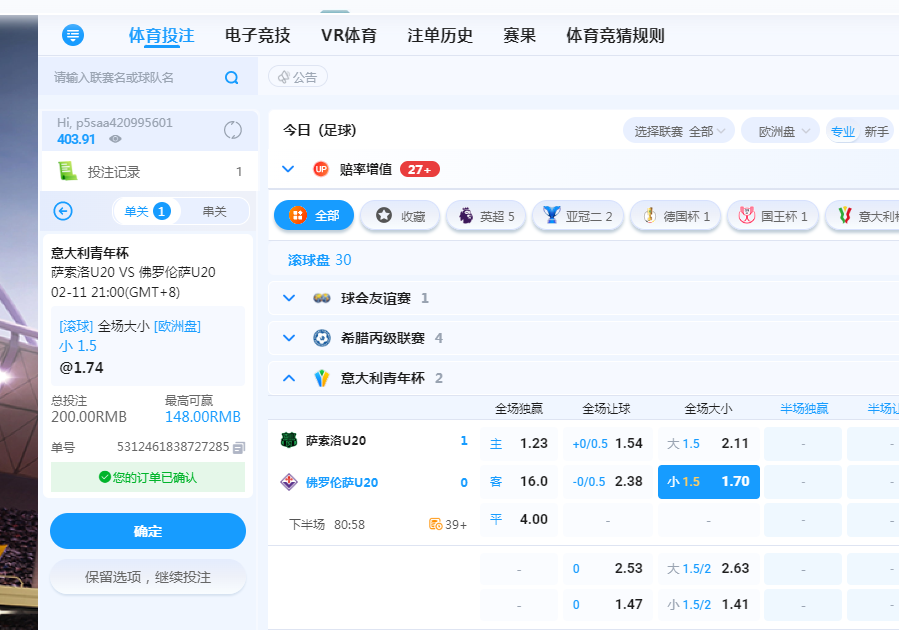The image size is (899, 630).
Task: Expand the 希腊丙级联赛 section
Action: pyautogui.click(x=289, y=338)
